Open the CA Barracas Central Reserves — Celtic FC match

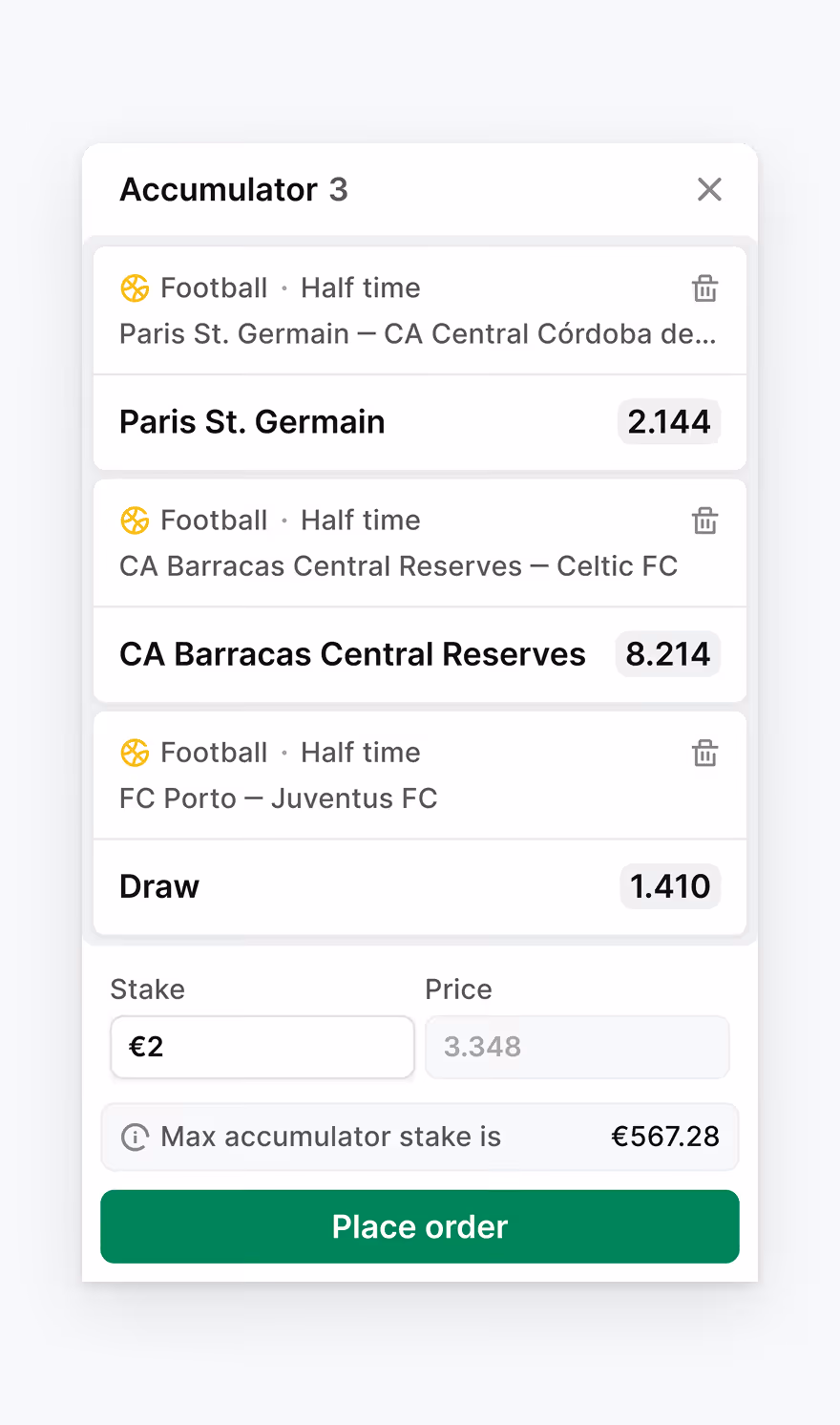point(398,565)
